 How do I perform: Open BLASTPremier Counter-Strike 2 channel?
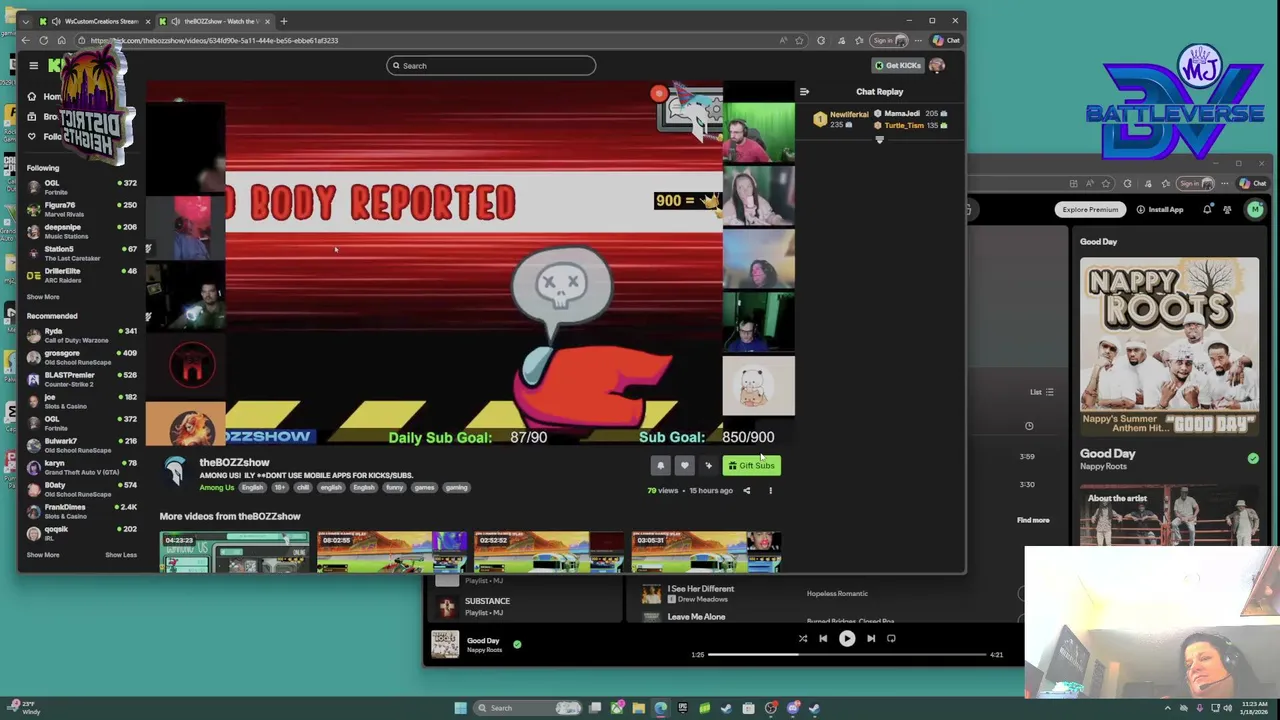click(82, 379)
